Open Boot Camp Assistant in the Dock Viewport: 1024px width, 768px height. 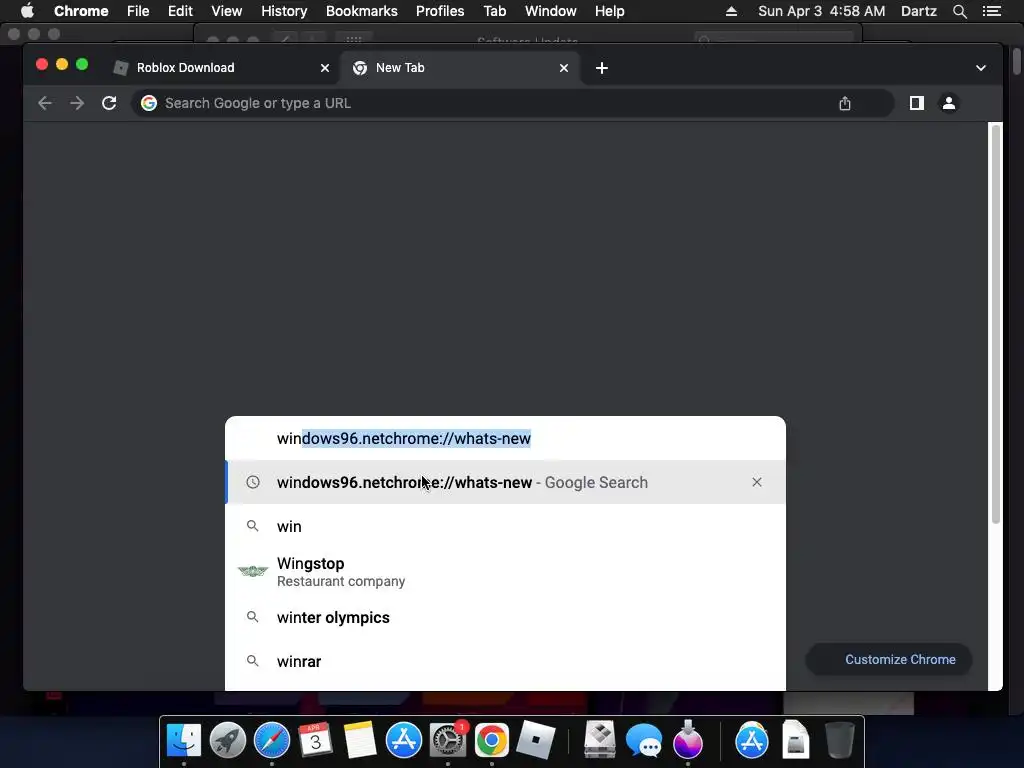[x=600, y=740]
